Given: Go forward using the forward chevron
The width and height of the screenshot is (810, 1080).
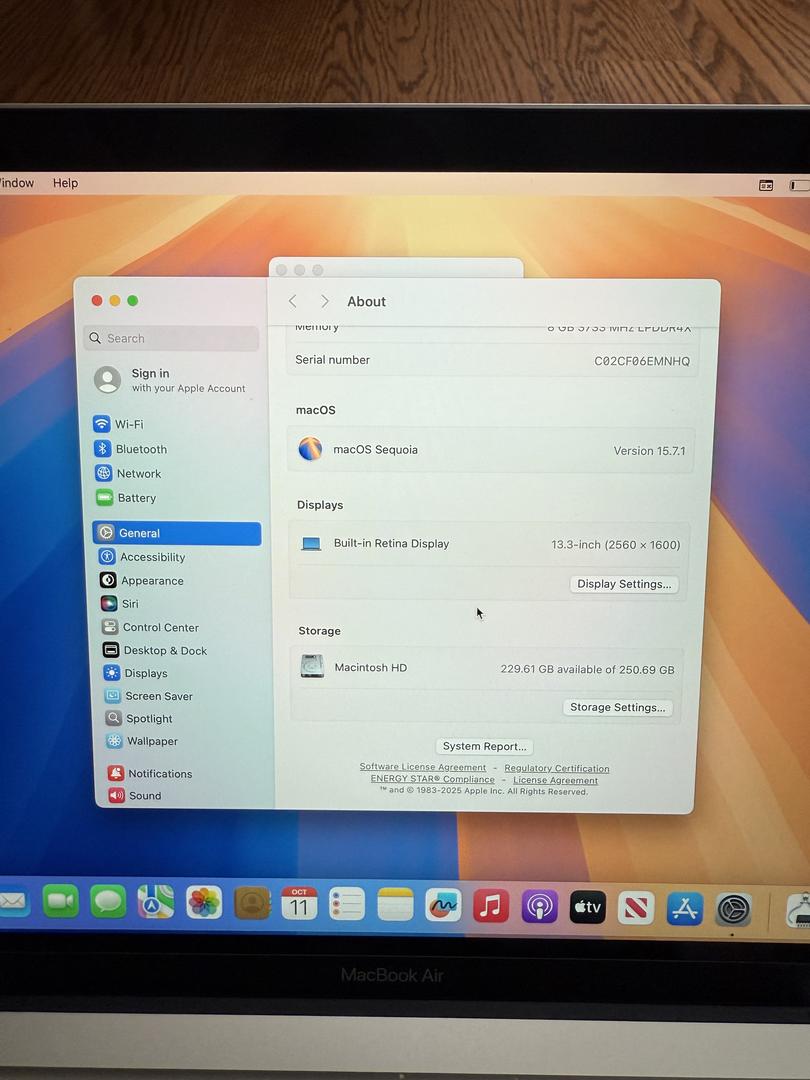Looking at the screenshot, I should [x=324, y=301].
